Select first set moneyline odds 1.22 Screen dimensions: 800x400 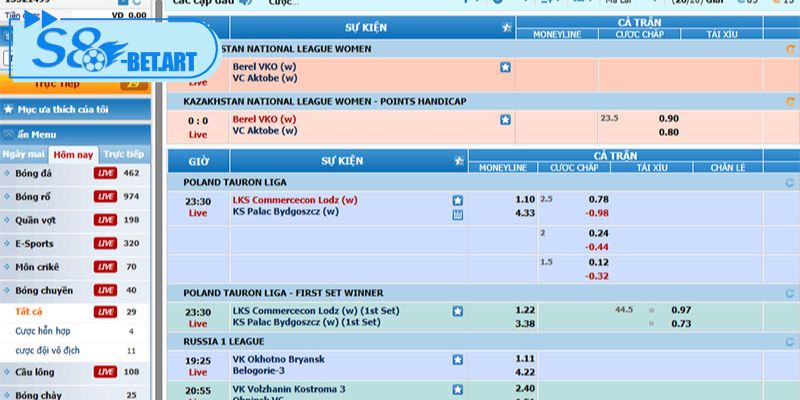click(525, 310)
